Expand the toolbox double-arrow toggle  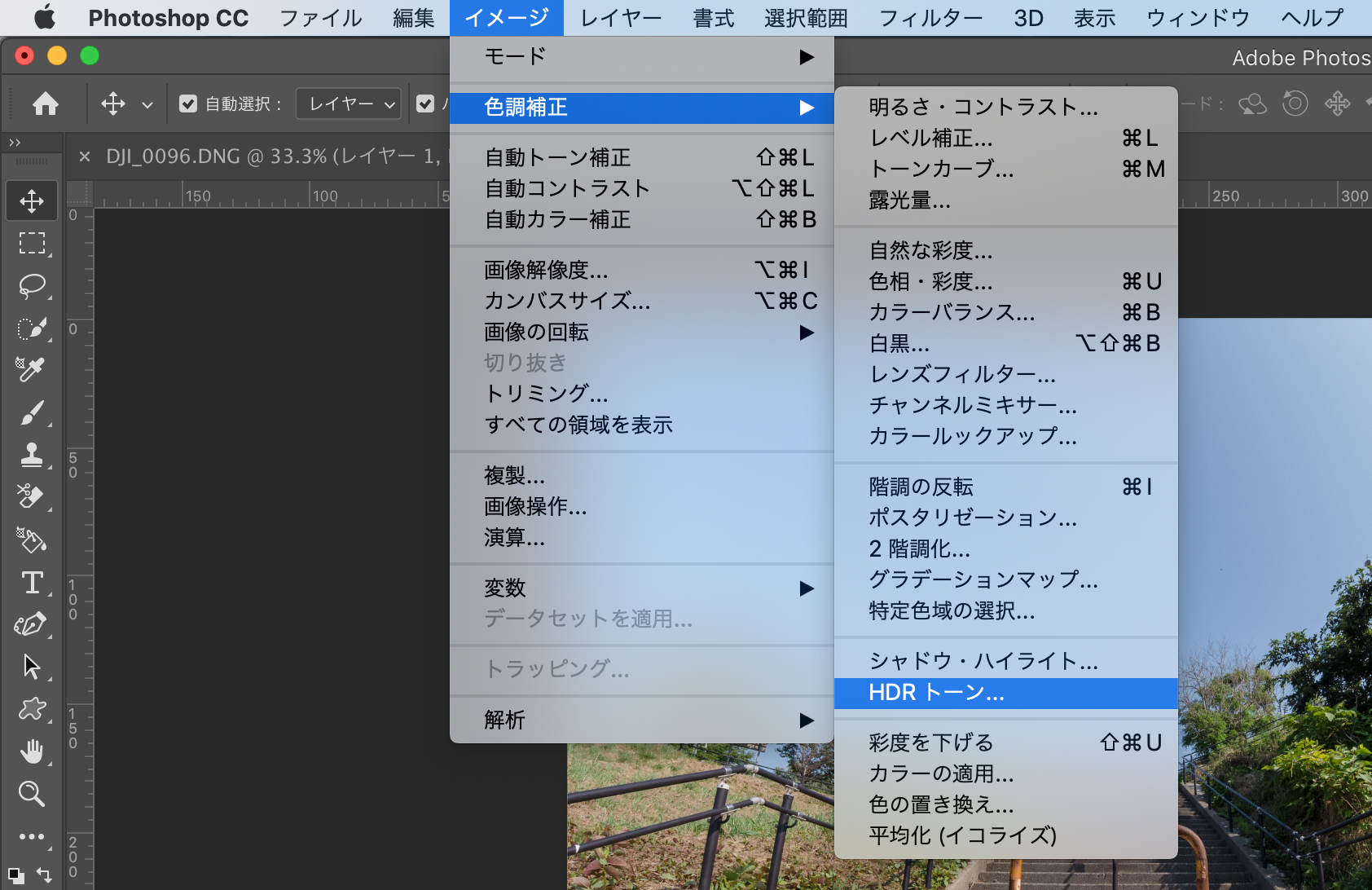tap(15, 143)
